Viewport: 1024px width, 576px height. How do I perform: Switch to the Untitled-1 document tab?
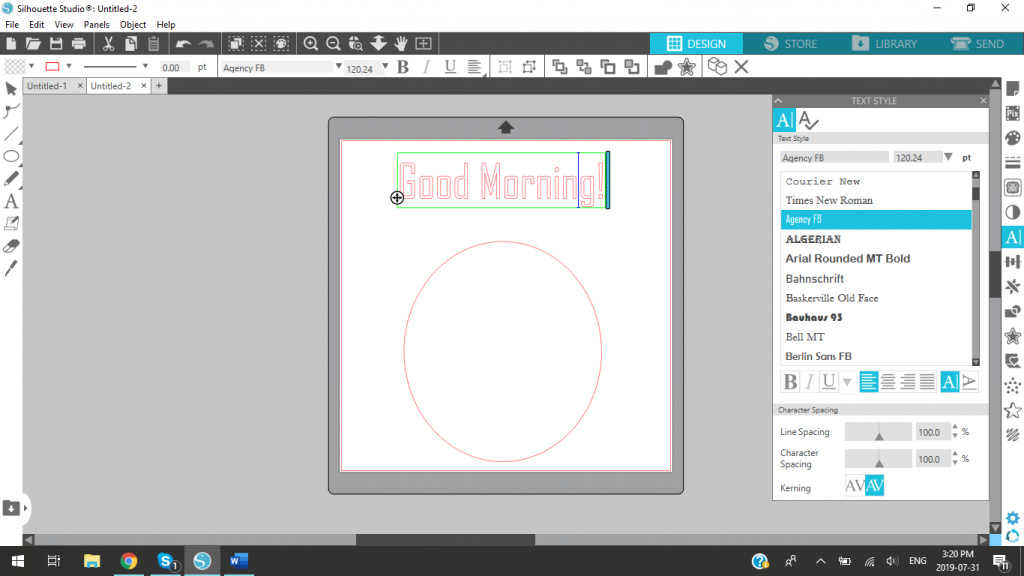47,86
